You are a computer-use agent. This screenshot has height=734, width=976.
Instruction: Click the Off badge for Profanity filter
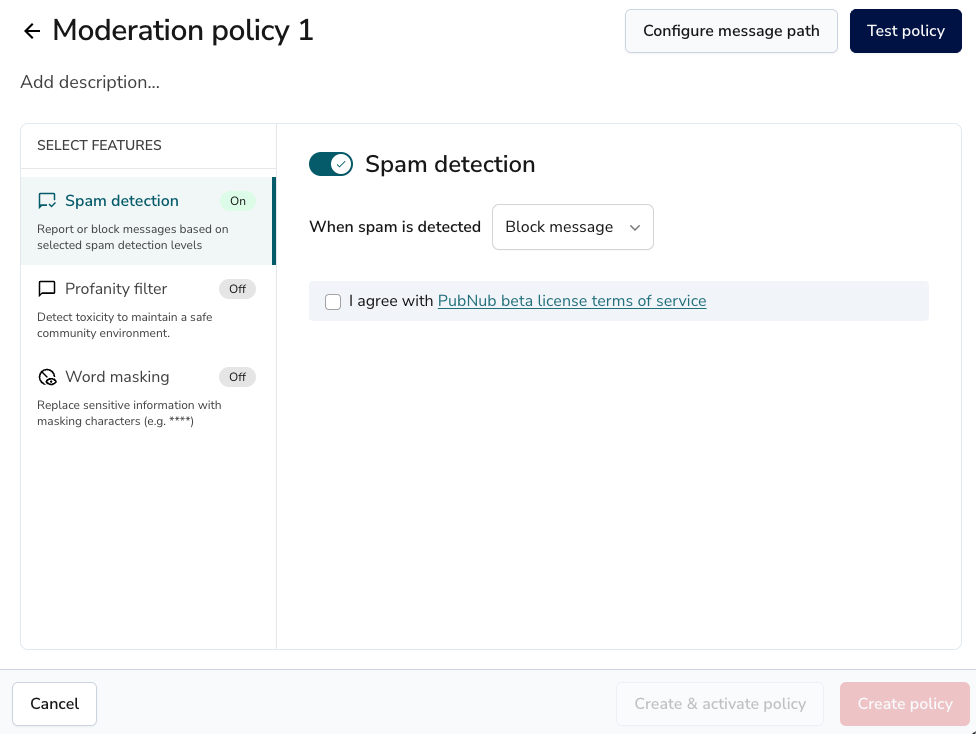237,289
